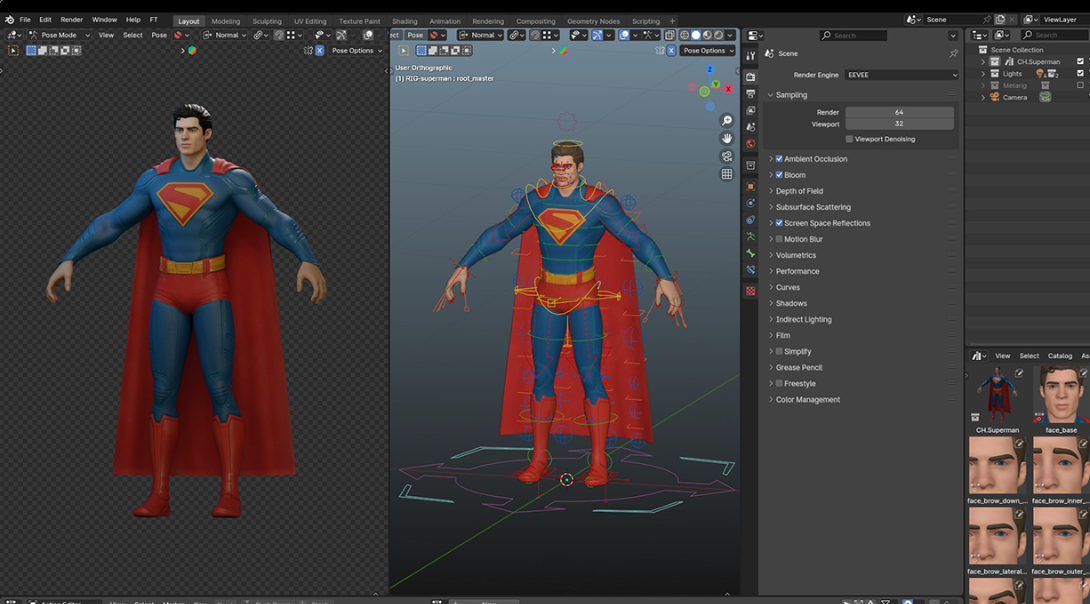Open the Render menu in top bar

click(x=72, y=19)
